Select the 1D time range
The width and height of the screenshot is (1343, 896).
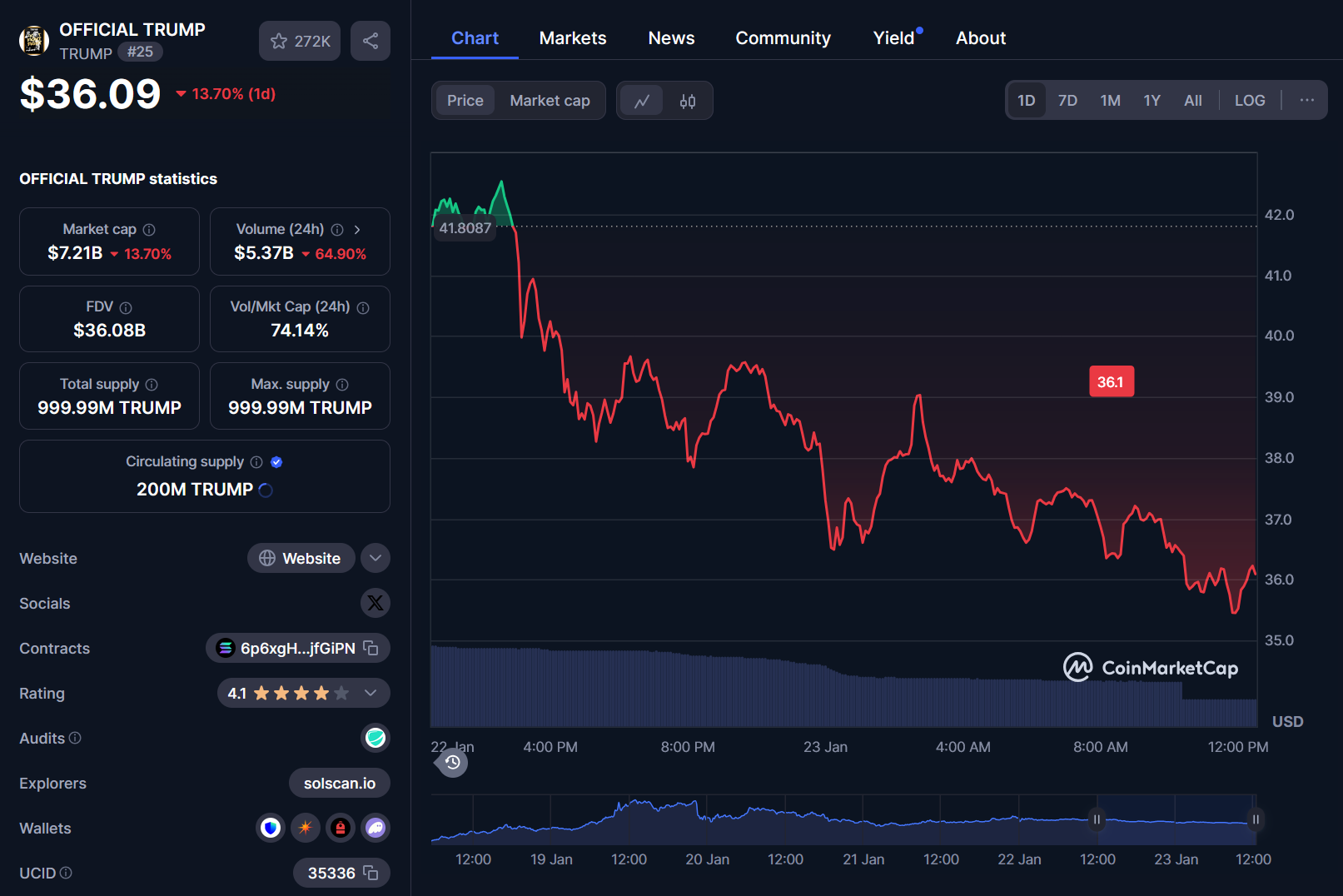(1027, 100)
